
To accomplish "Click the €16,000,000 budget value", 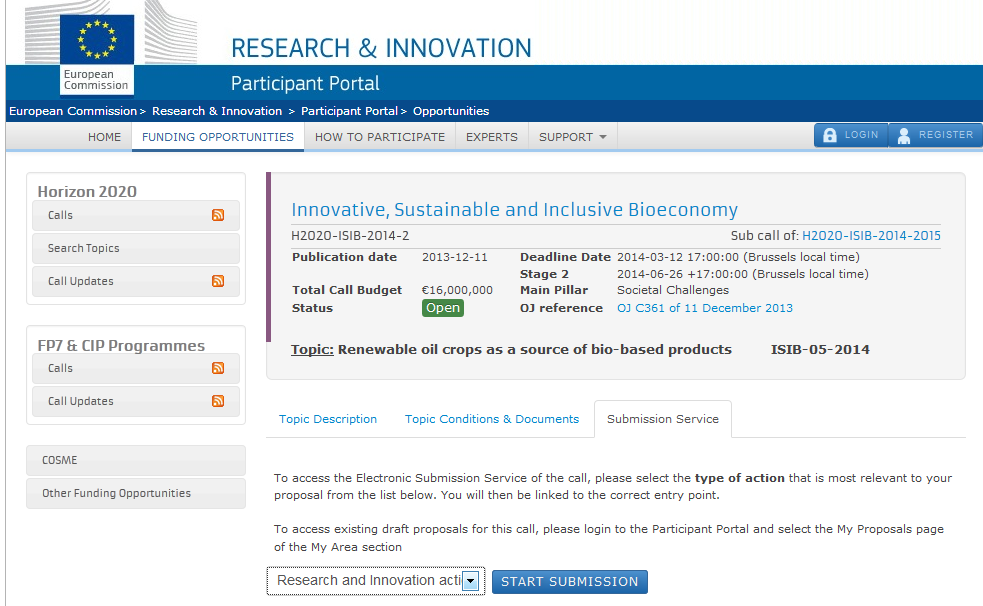I will point(457,290).
